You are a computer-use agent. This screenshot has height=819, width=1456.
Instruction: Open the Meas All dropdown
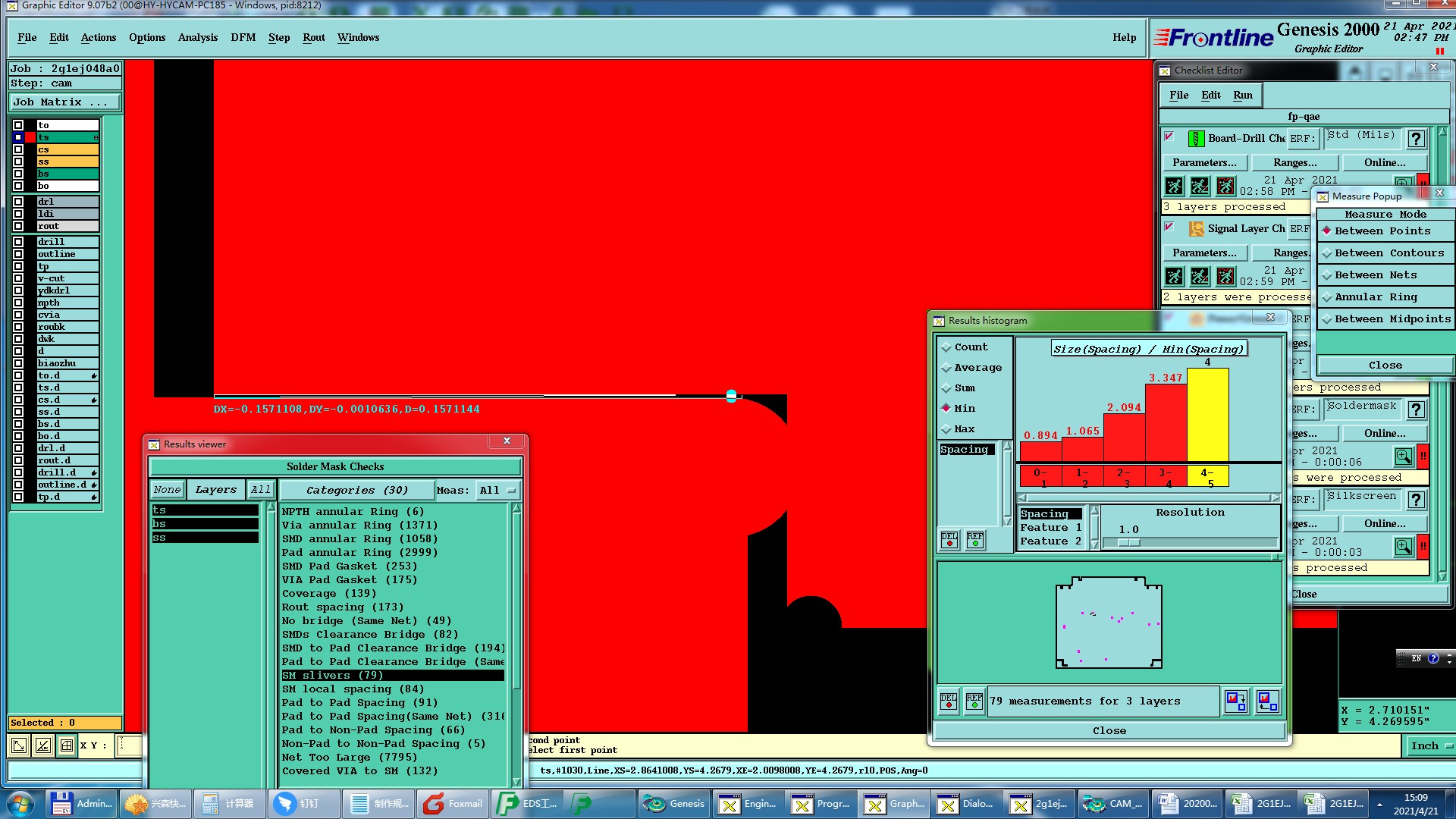(x=497, y=491)
